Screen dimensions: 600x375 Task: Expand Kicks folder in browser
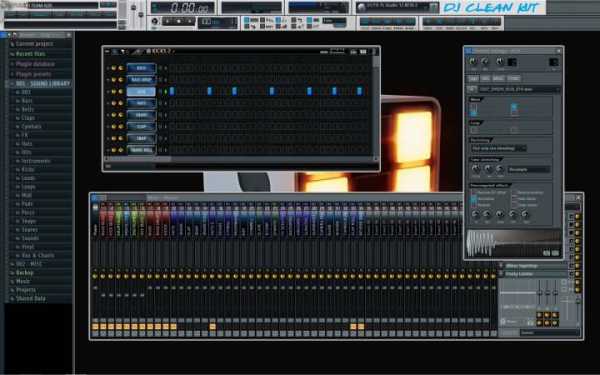tap(28, 170)
